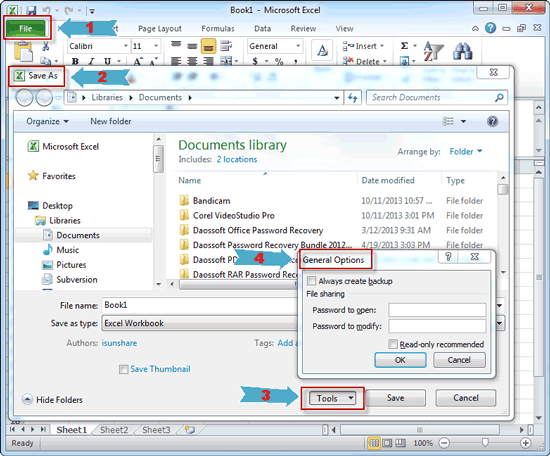This screenshot has height=456, width=550.
Task: Switch to Page Layout view icon
Action: coord(387,443)
